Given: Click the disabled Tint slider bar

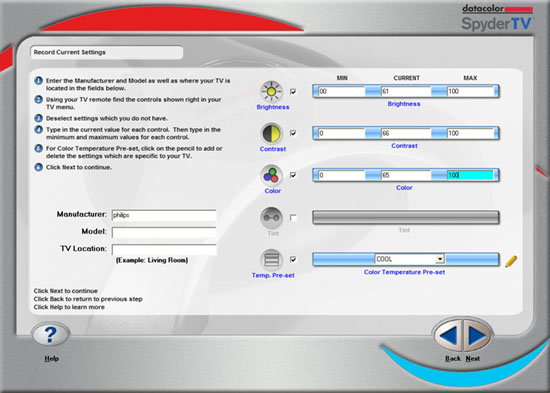Looking at the screenshot, I should point(405,217).
